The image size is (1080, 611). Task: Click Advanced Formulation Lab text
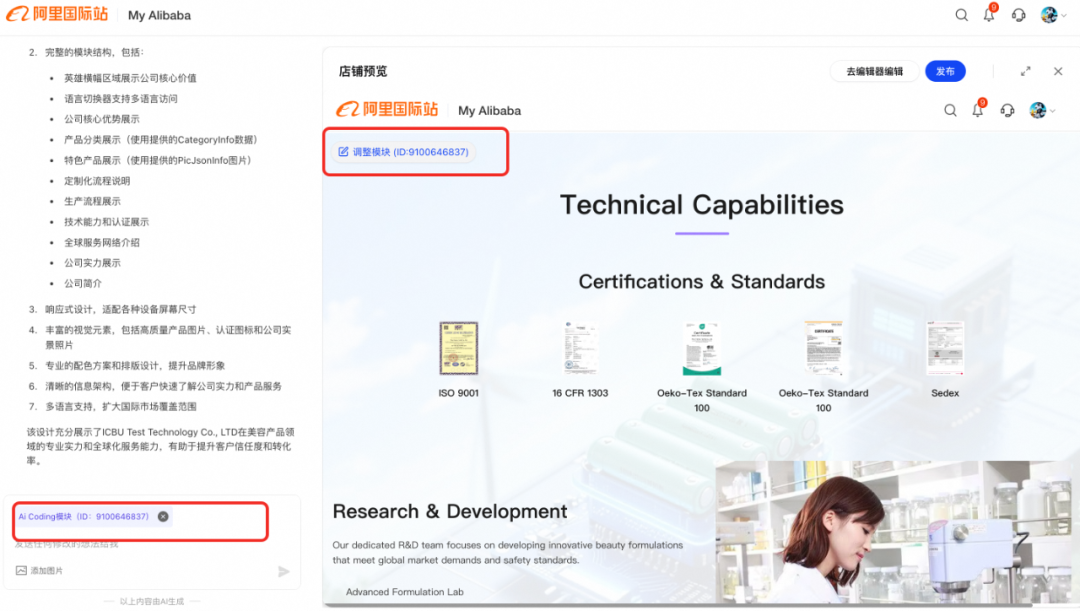coord(404,592)
